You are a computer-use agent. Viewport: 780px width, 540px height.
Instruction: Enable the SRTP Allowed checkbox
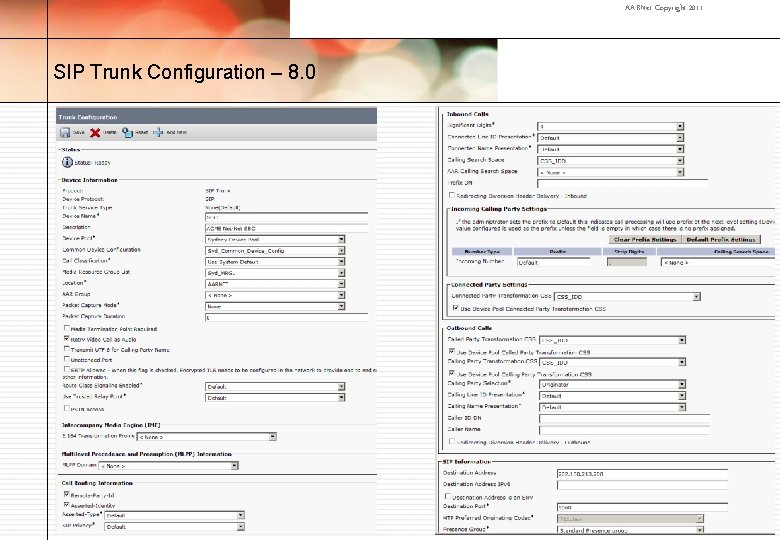point(67,369)
